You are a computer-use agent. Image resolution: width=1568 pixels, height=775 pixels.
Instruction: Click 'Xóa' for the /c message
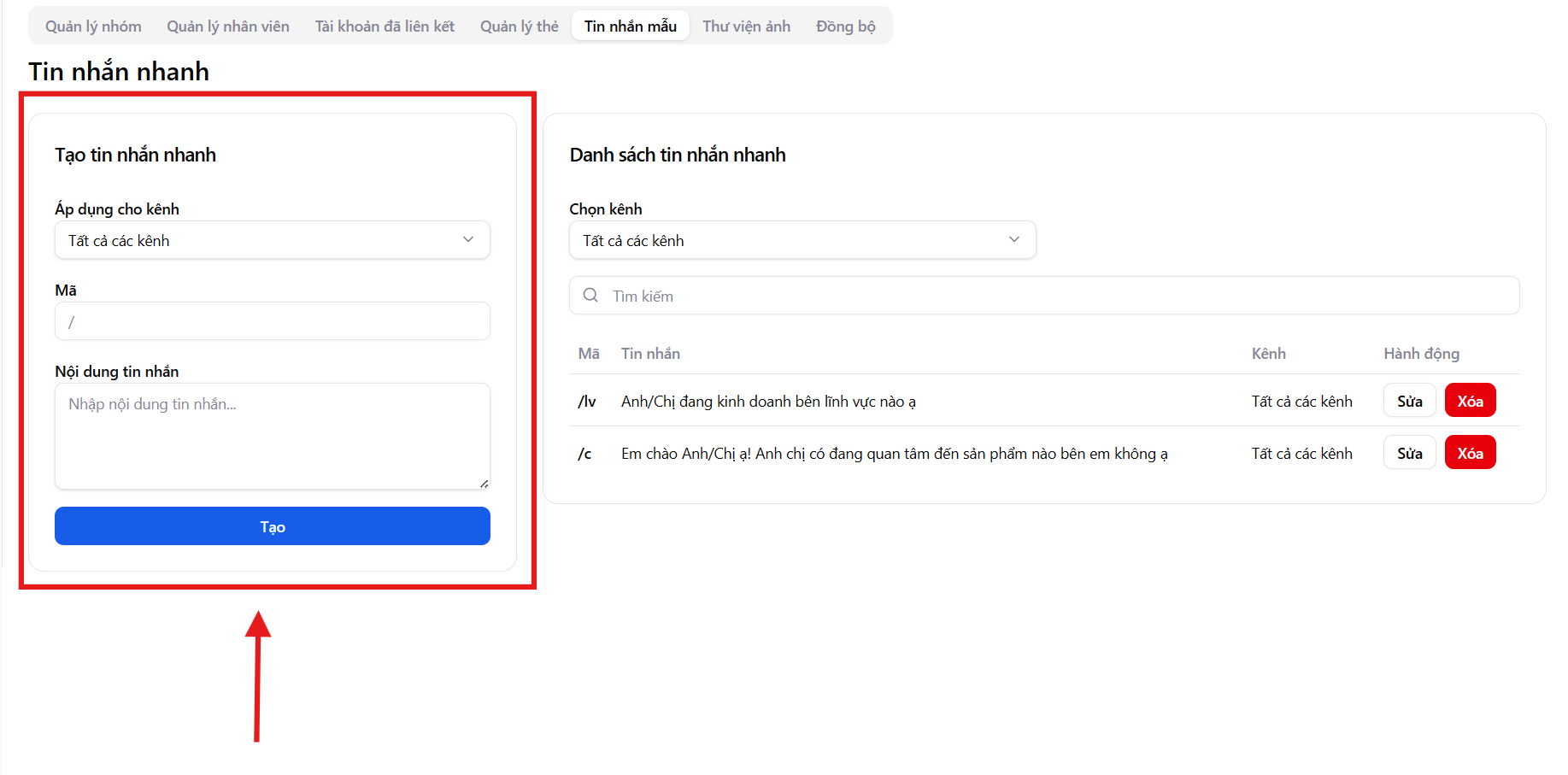(1470, 453)
